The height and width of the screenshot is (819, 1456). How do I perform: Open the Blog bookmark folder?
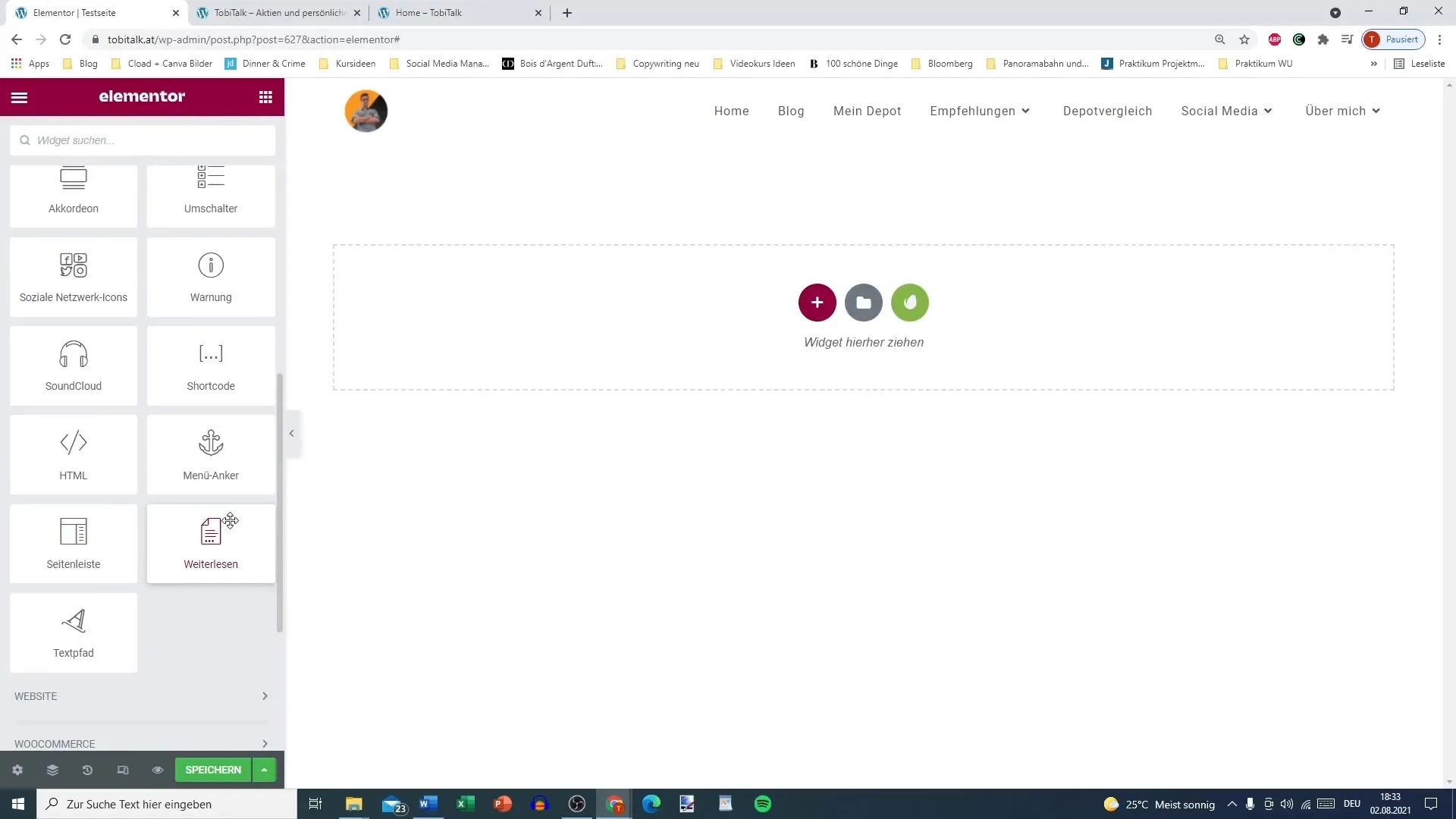click(80, 64)
